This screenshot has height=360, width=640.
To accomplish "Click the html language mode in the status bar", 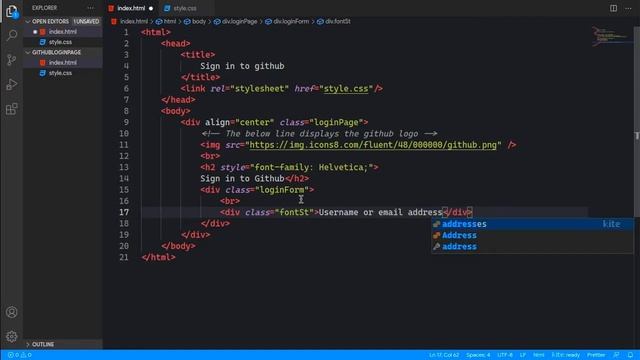I will click(539, 355).
